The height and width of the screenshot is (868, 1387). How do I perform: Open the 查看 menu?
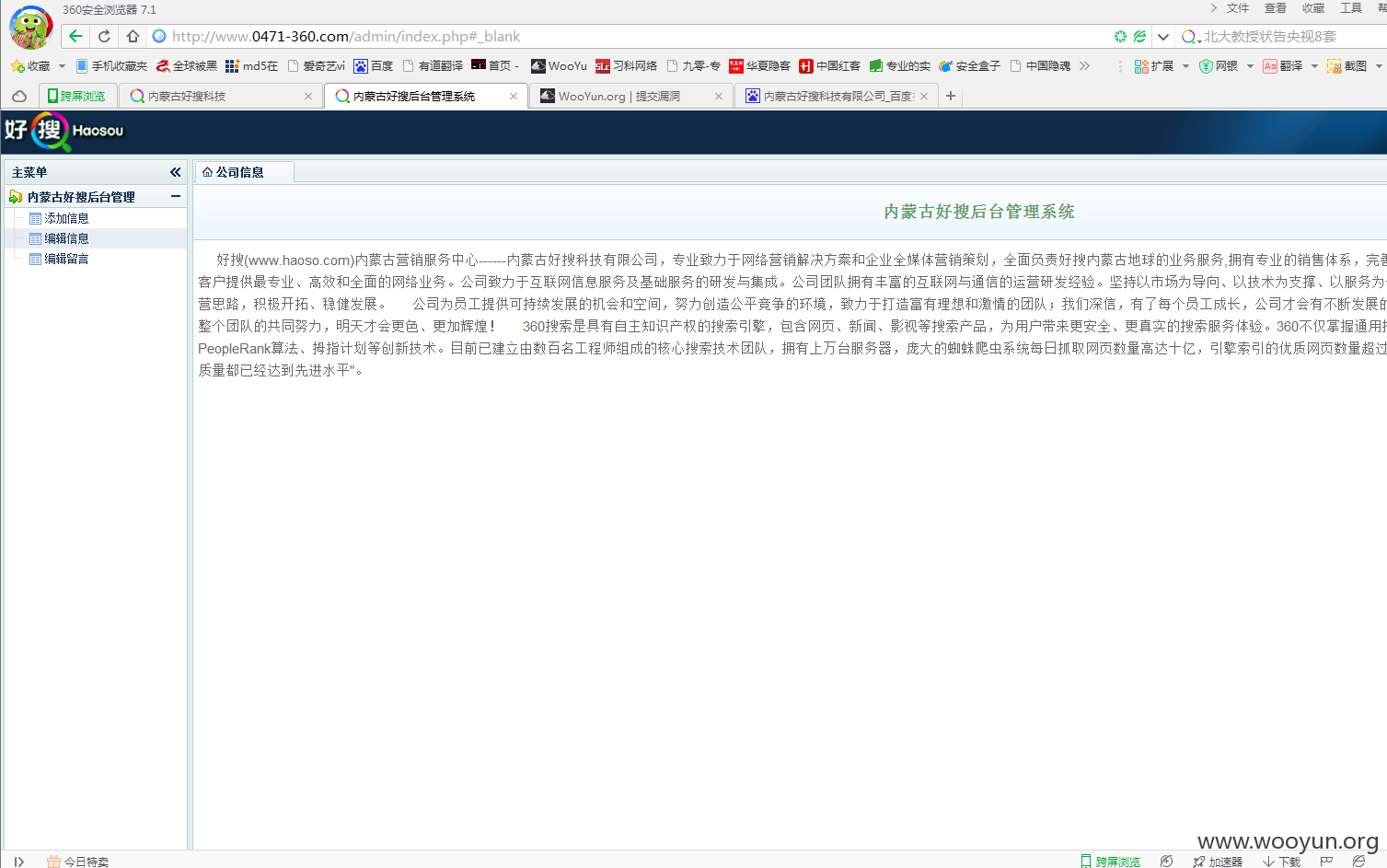click(x=1276, y=8)
